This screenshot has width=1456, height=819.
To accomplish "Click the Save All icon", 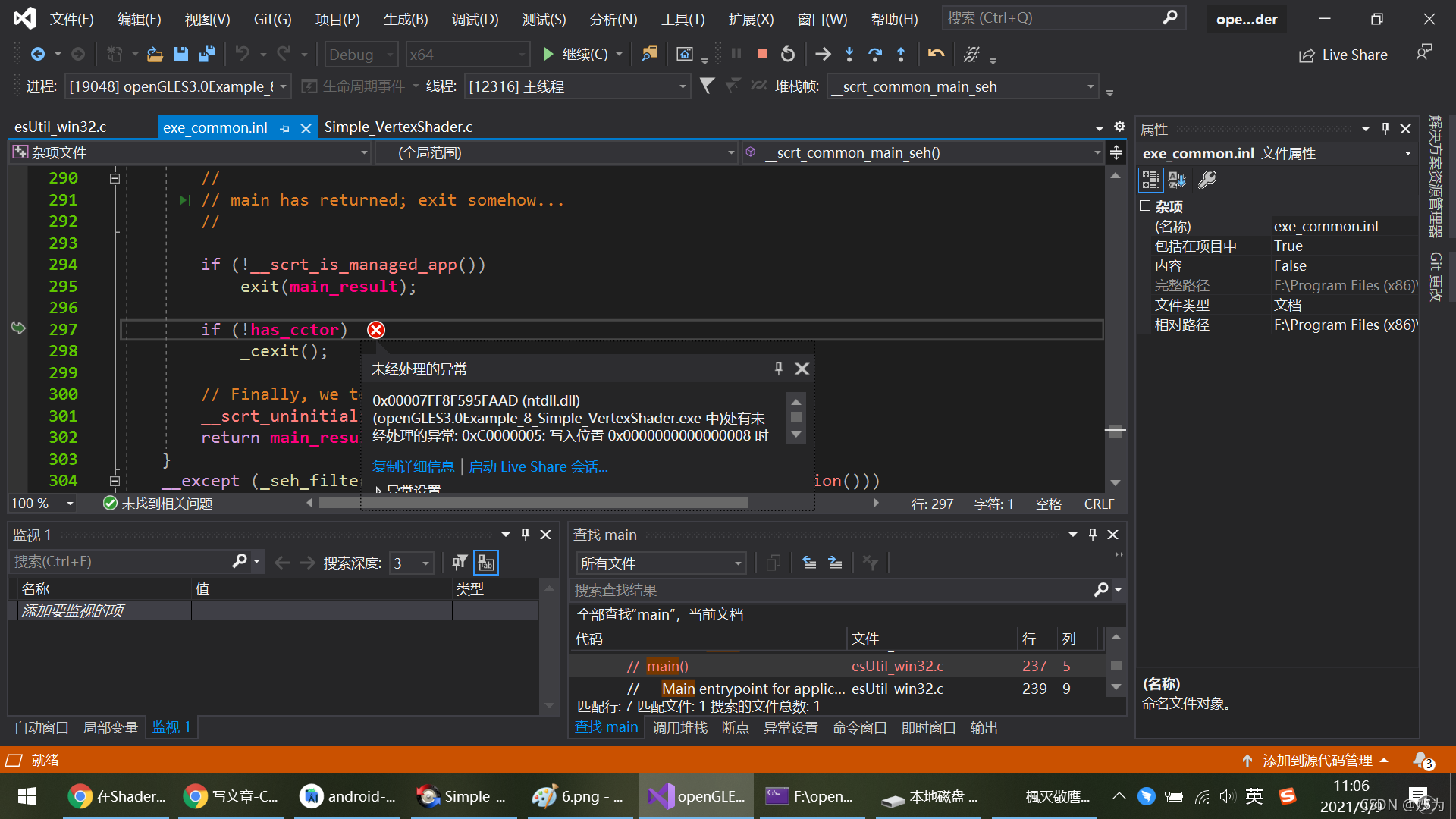I will (x=206, y=54).
